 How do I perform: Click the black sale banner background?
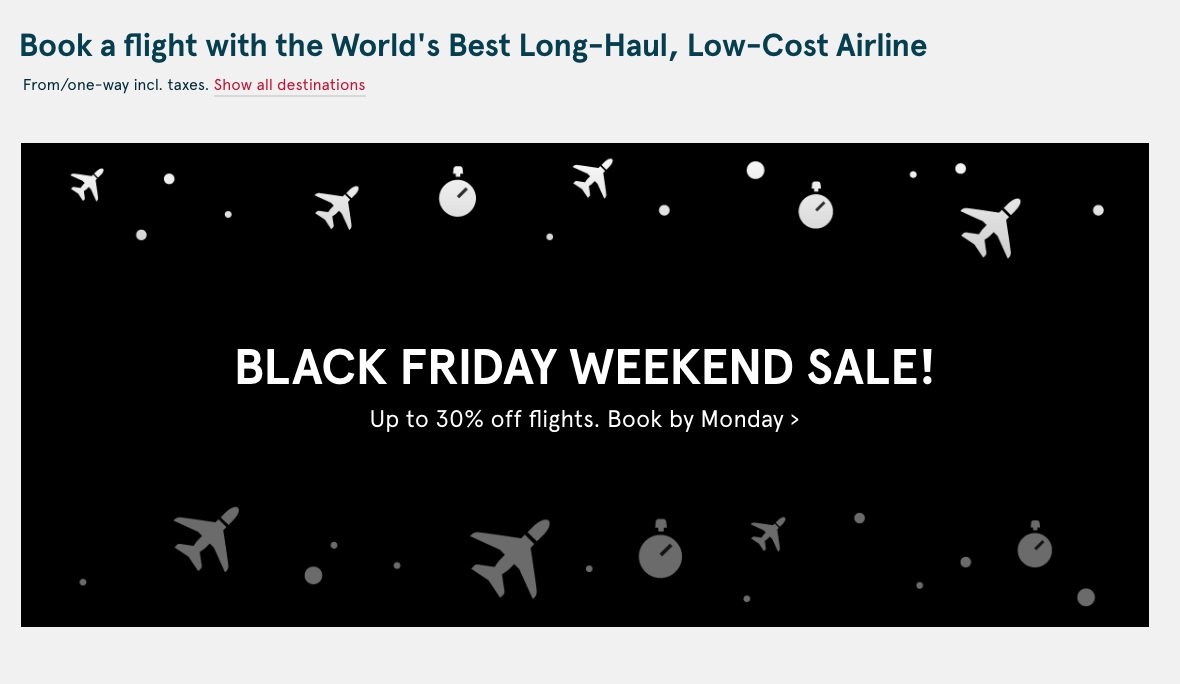pos(585,301)
